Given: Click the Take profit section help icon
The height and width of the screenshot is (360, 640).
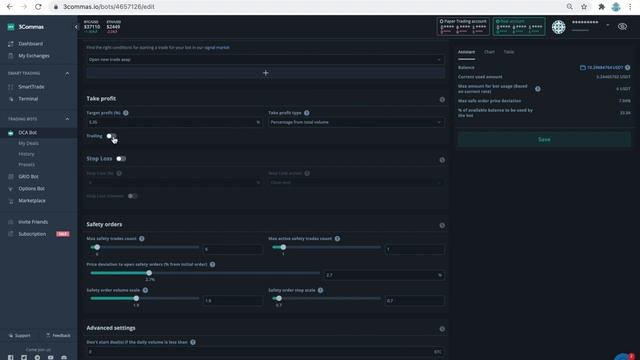Looking at the screenshot, I should (x=442, y=100).
